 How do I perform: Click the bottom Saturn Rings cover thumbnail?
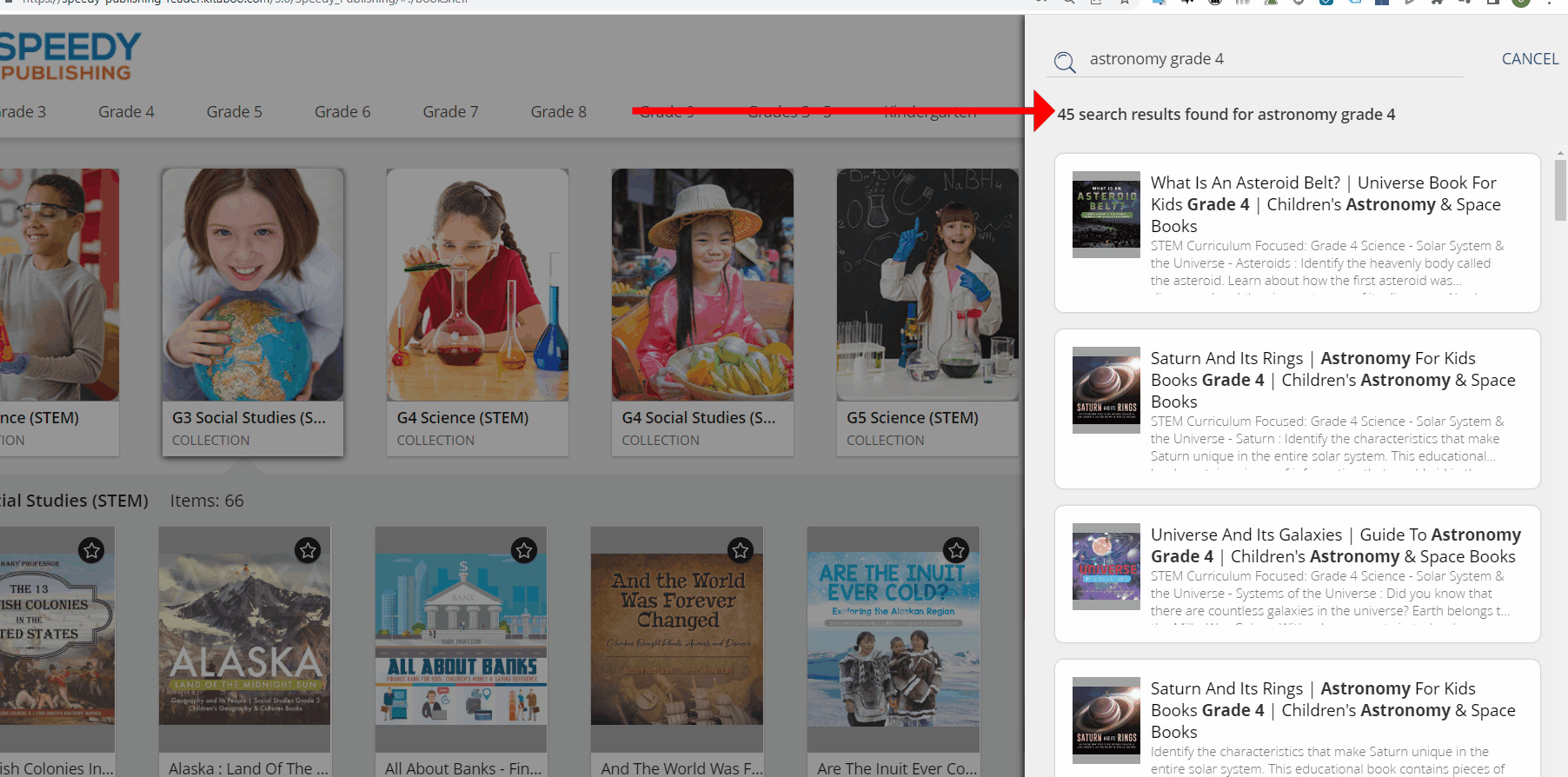[1106, 721]
